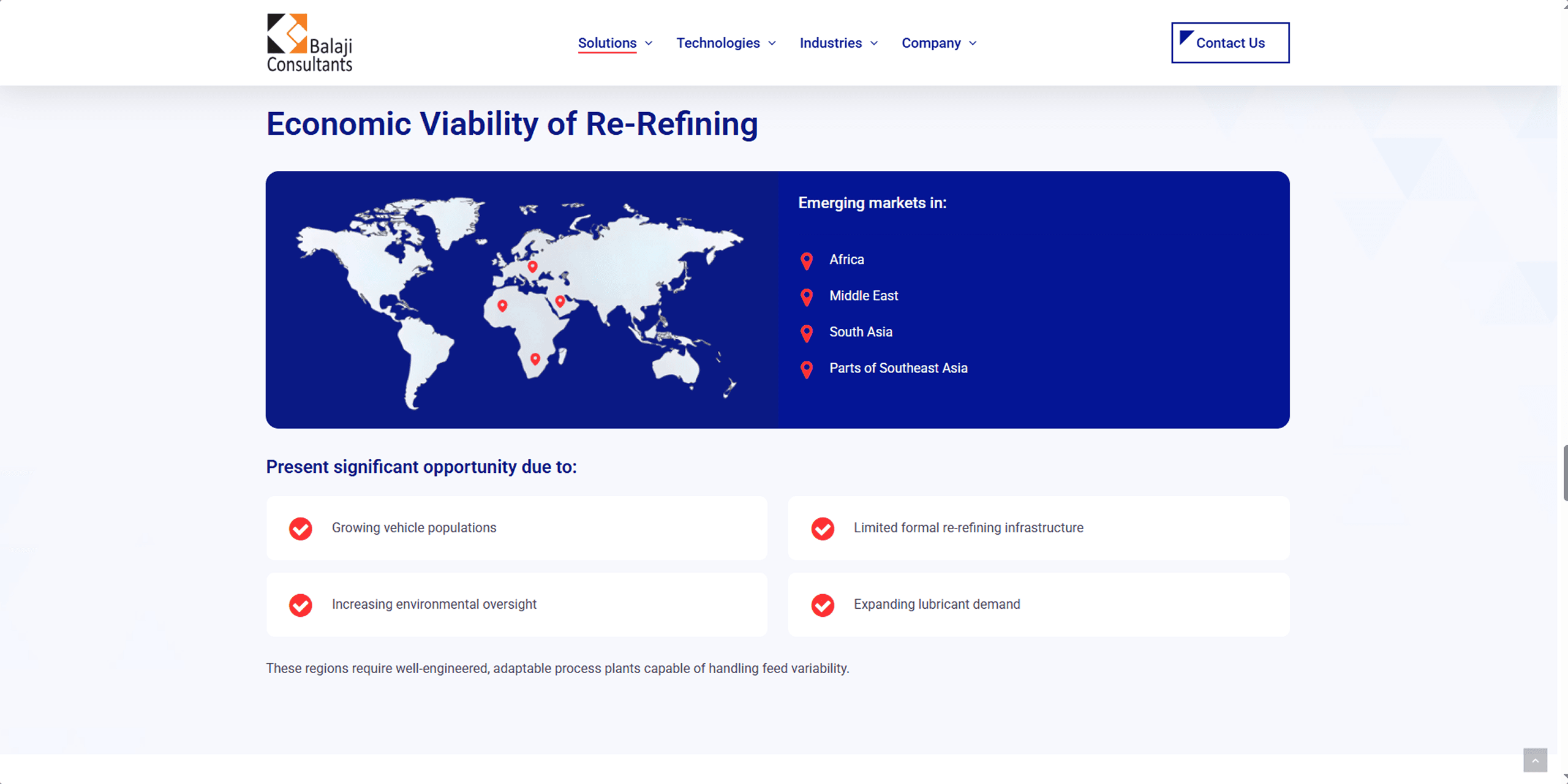1568x784 pixels.
Task: Click the map pin over the Middle East
Action: [x=560, y=301]
